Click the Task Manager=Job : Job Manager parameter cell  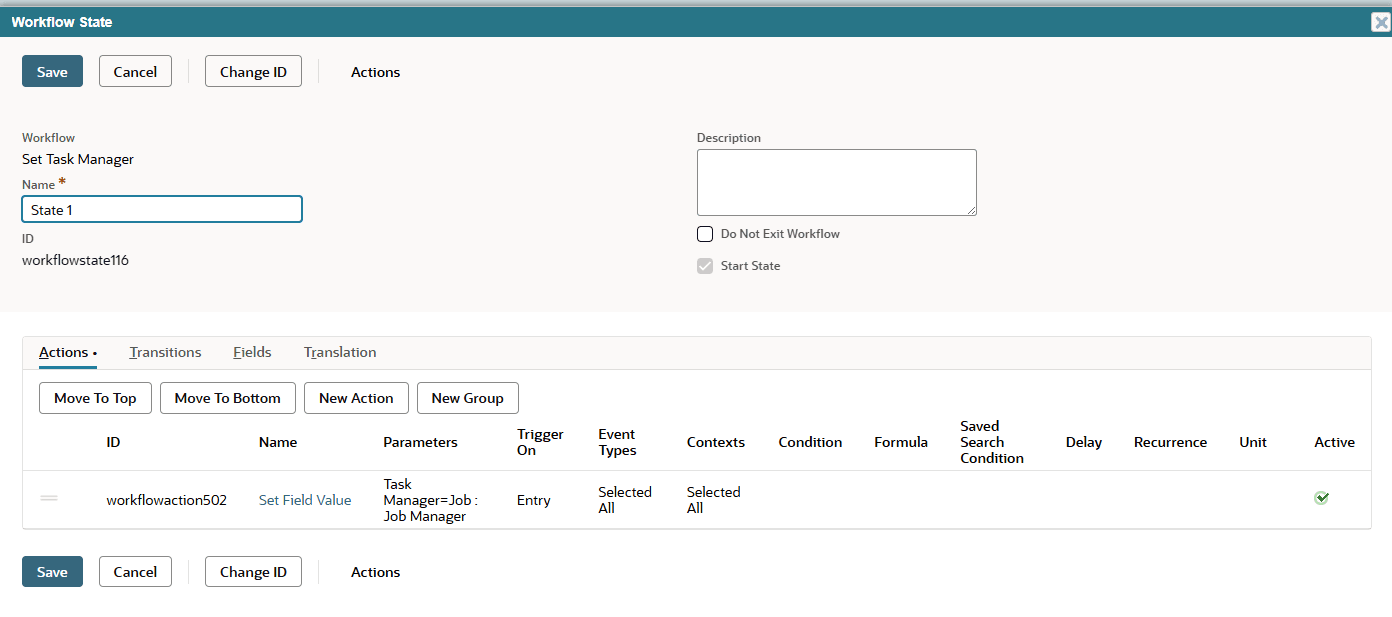(431, 500)
